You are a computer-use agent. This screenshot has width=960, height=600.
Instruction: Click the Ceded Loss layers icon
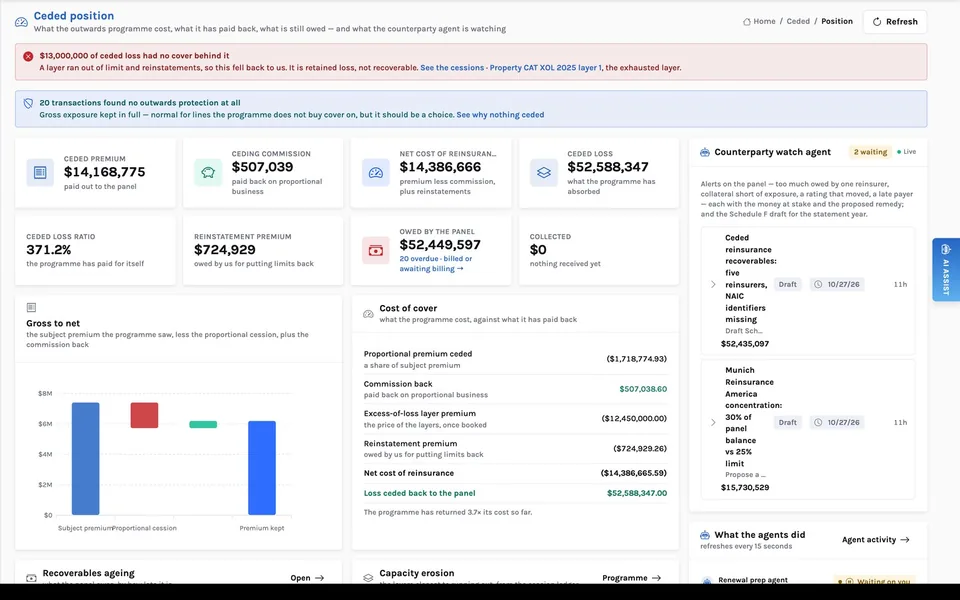544,173
